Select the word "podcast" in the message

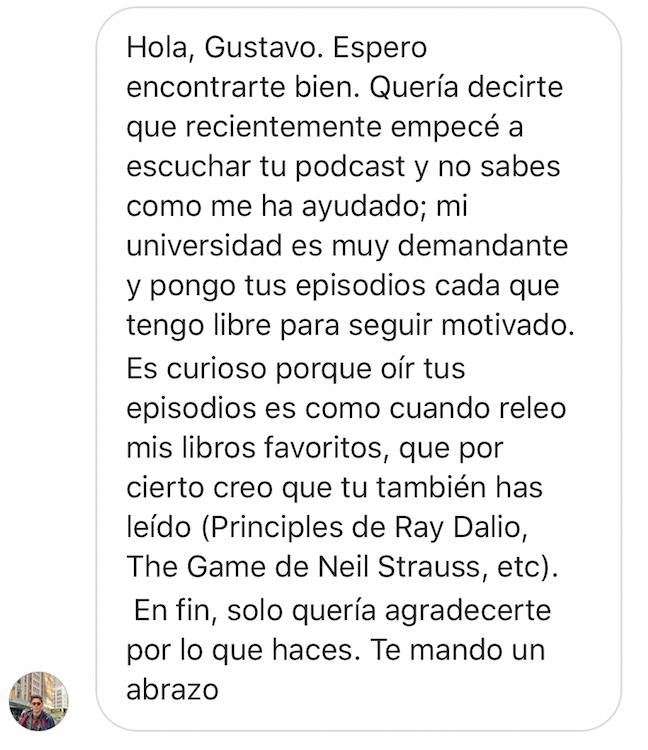(350, 168)
